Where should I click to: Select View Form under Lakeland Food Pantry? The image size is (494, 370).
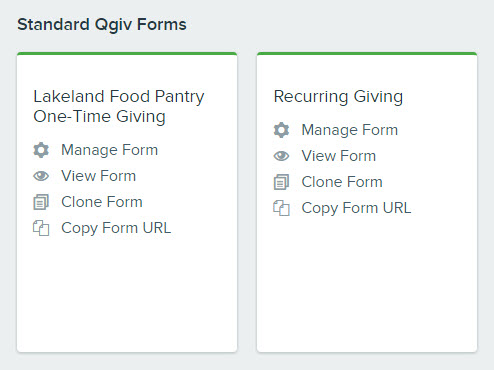click(x=99, y=176)
